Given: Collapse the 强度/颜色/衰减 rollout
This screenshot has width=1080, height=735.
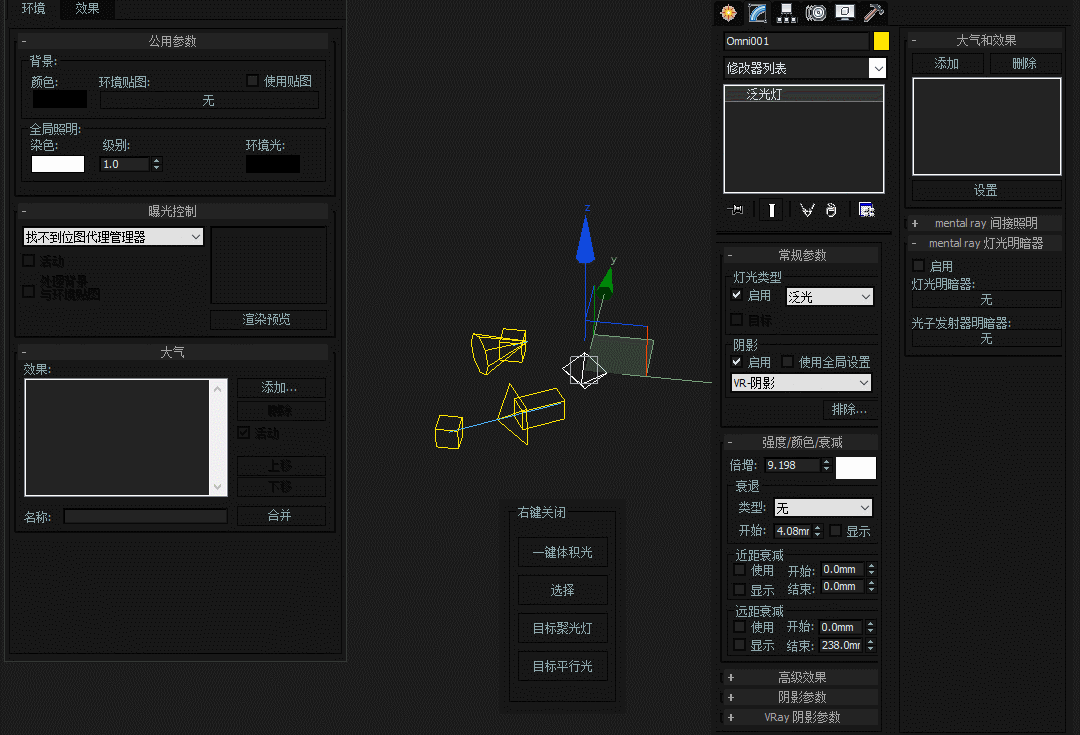Looking at the screenshot, I should 802,442.
